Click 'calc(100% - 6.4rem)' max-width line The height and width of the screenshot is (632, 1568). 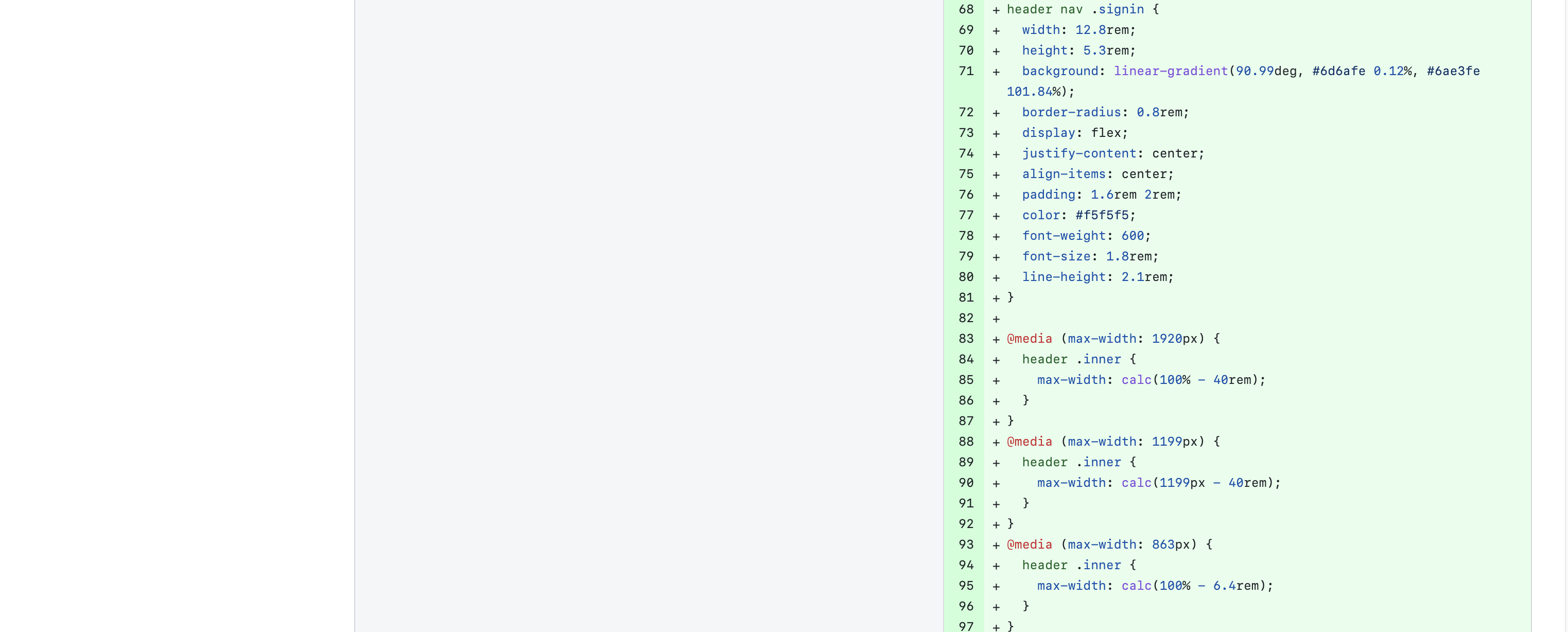(x=1155, y=586)
